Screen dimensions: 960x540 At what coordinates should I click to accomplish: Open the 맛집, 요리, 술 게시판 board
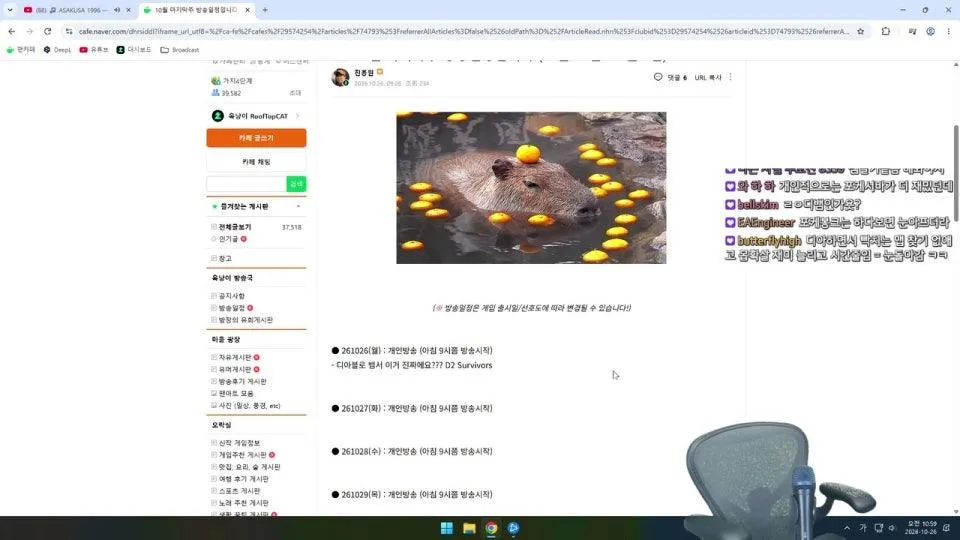(249, 467)
